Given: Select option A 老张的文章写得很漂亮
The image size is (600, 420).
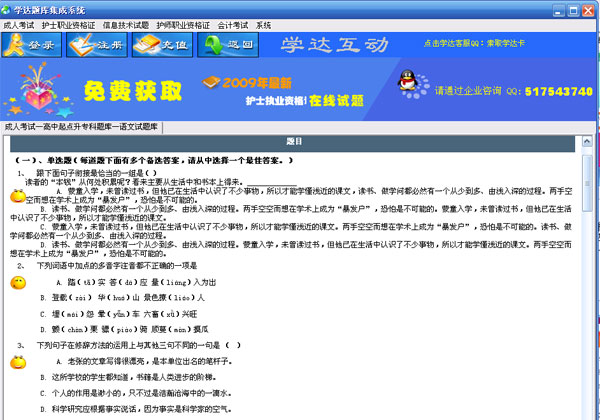Looking at the screenshot, I should click(144, 361).
